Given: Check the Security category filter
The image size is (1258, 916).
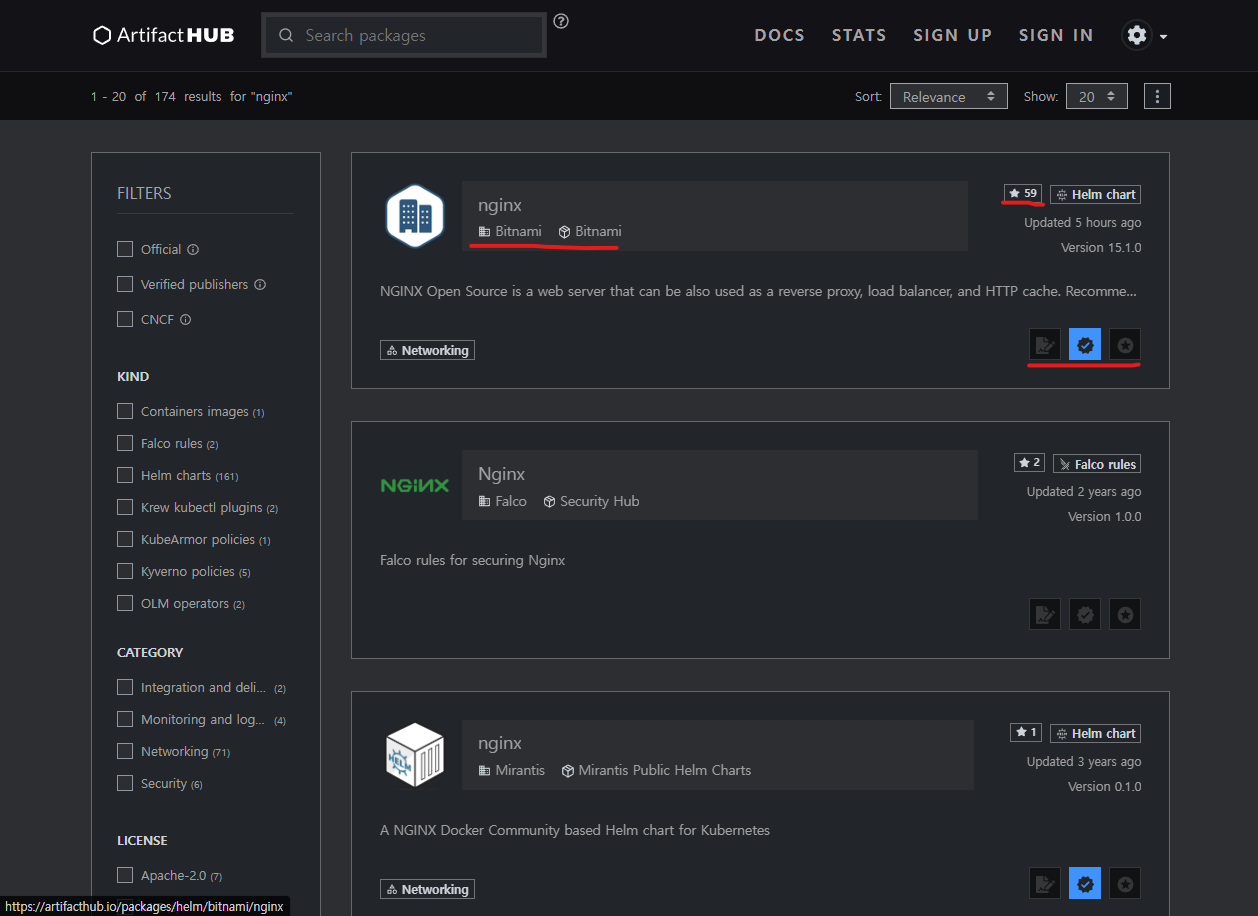Looking at the screenshot, I should click(125, 783).
